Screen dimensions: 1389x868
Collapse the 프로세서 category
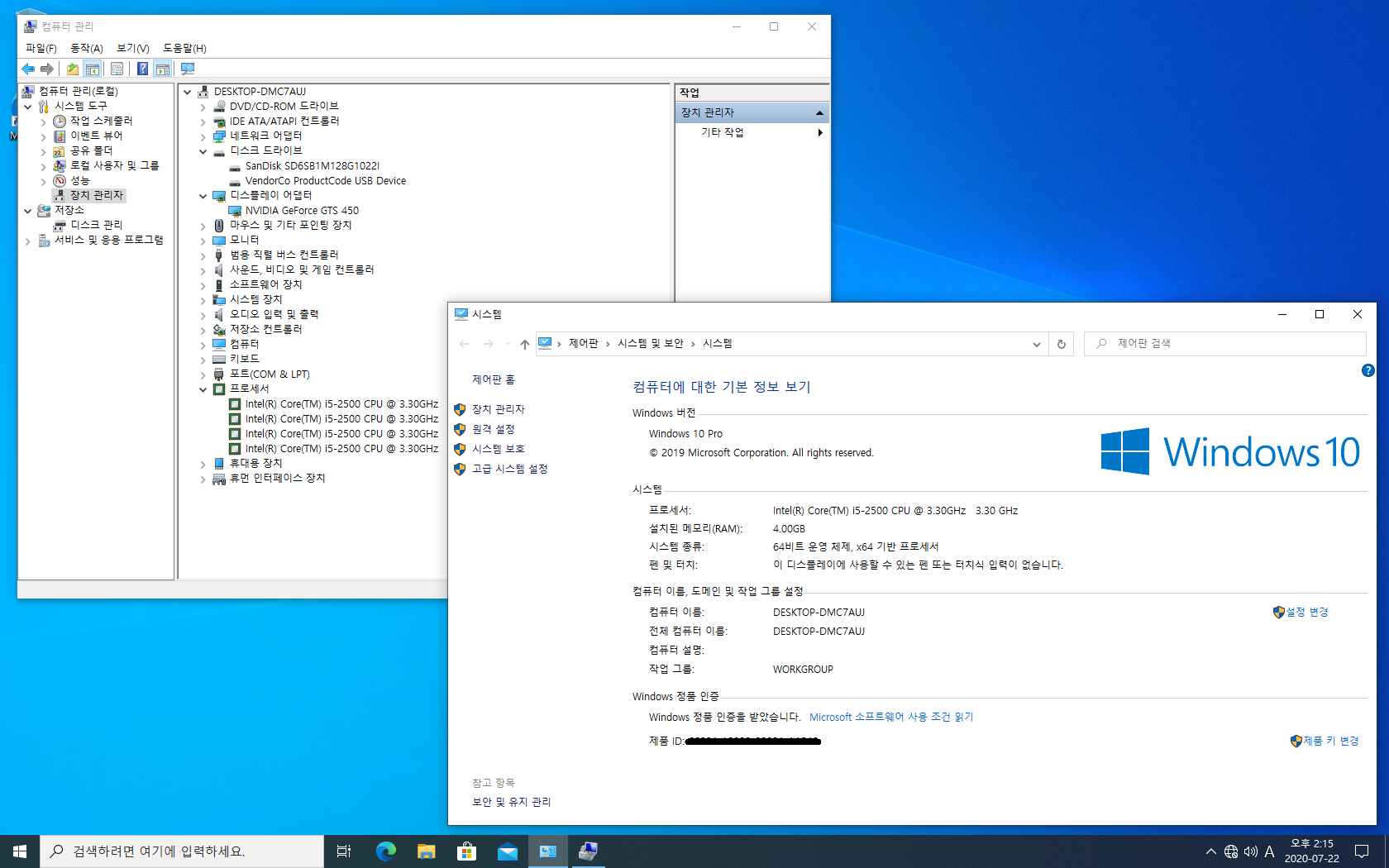(203, 389)
